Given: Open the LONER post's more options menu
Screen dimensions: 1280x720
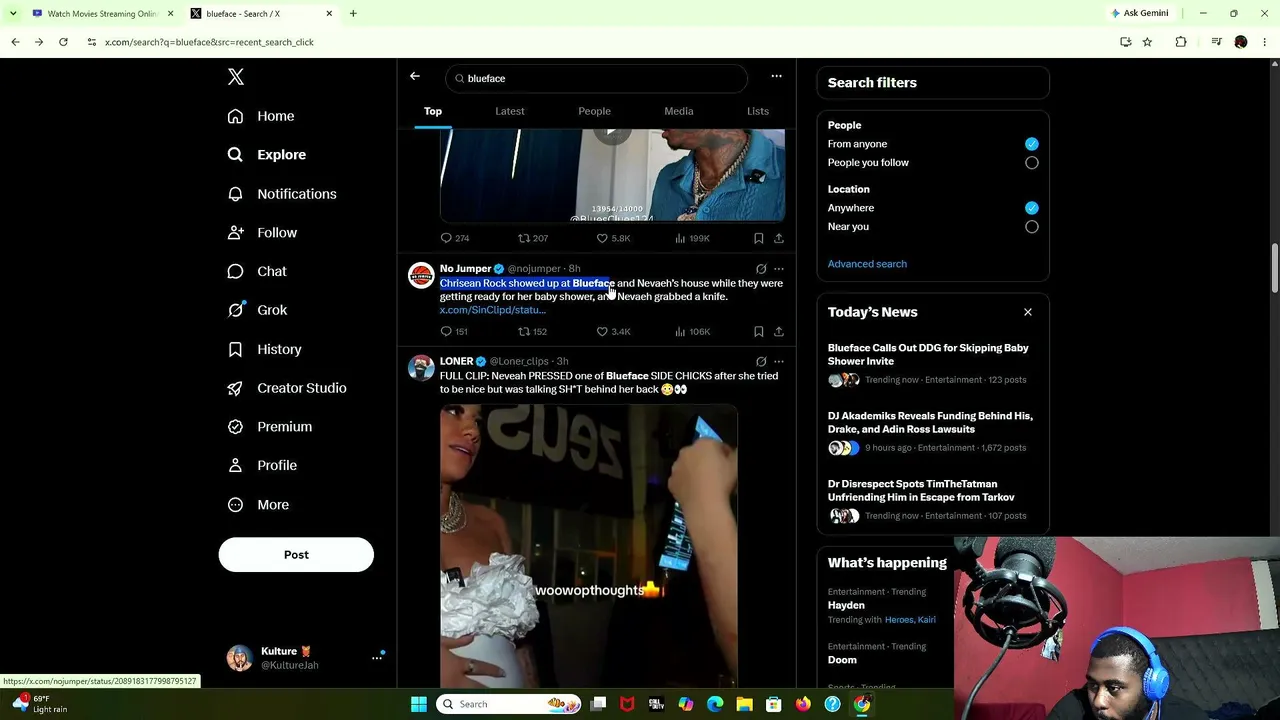Looking at the screenshot, I should 779,362.
